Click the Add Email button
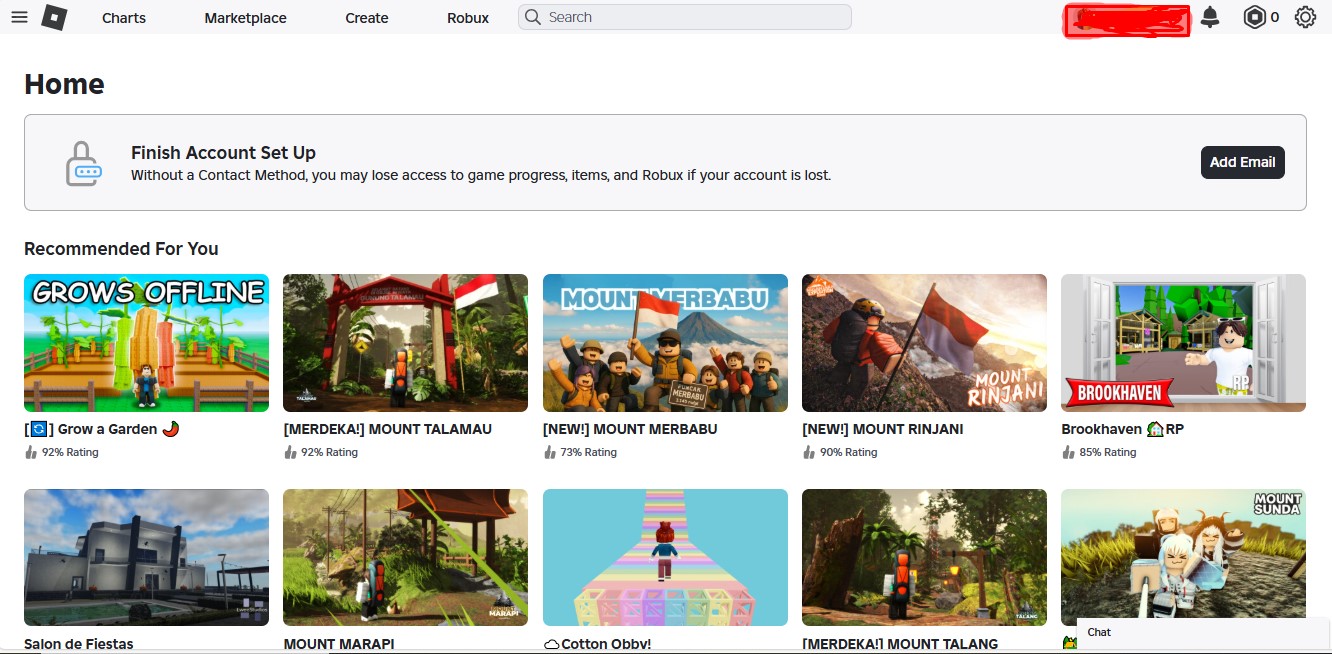This screenshot has height=654, width=1332. coord(1243,162)
